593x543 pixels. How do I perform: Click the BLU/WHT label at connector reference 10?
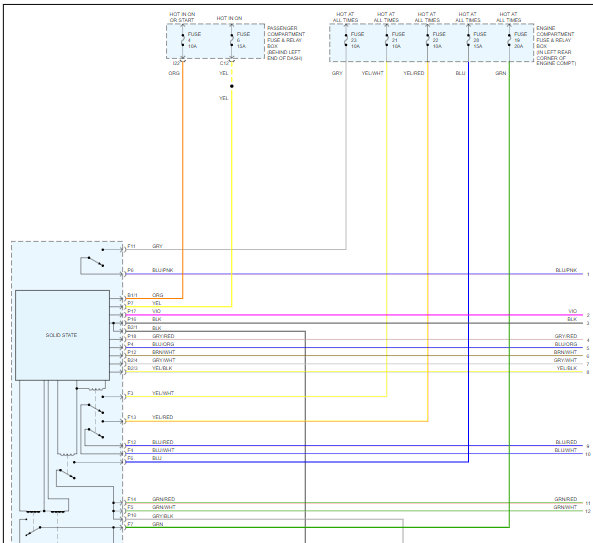(566, 450)
